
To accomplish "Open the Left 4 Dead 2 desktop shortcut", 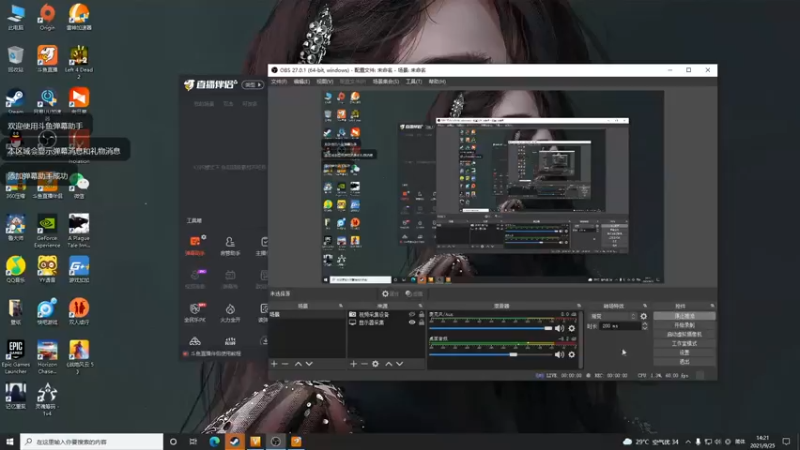I will coord(79,62).
